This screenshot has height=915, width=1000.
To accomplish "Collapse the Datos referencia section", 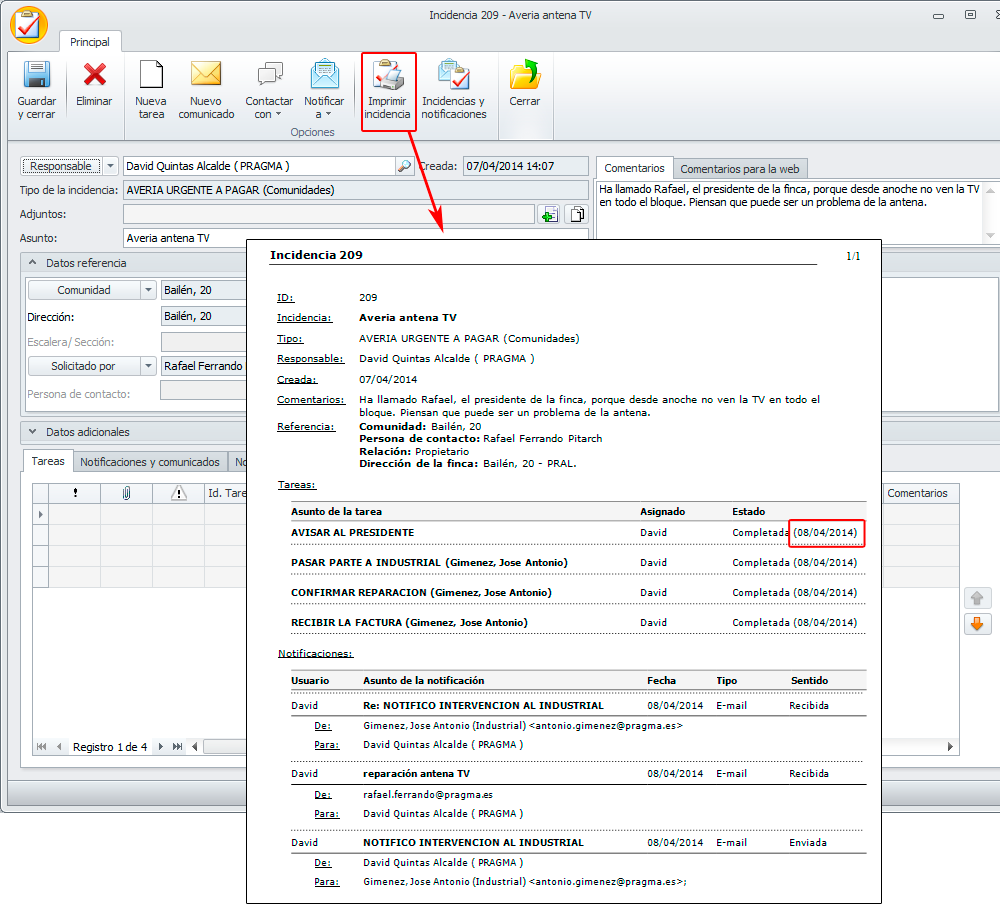I will click(32, 263).
